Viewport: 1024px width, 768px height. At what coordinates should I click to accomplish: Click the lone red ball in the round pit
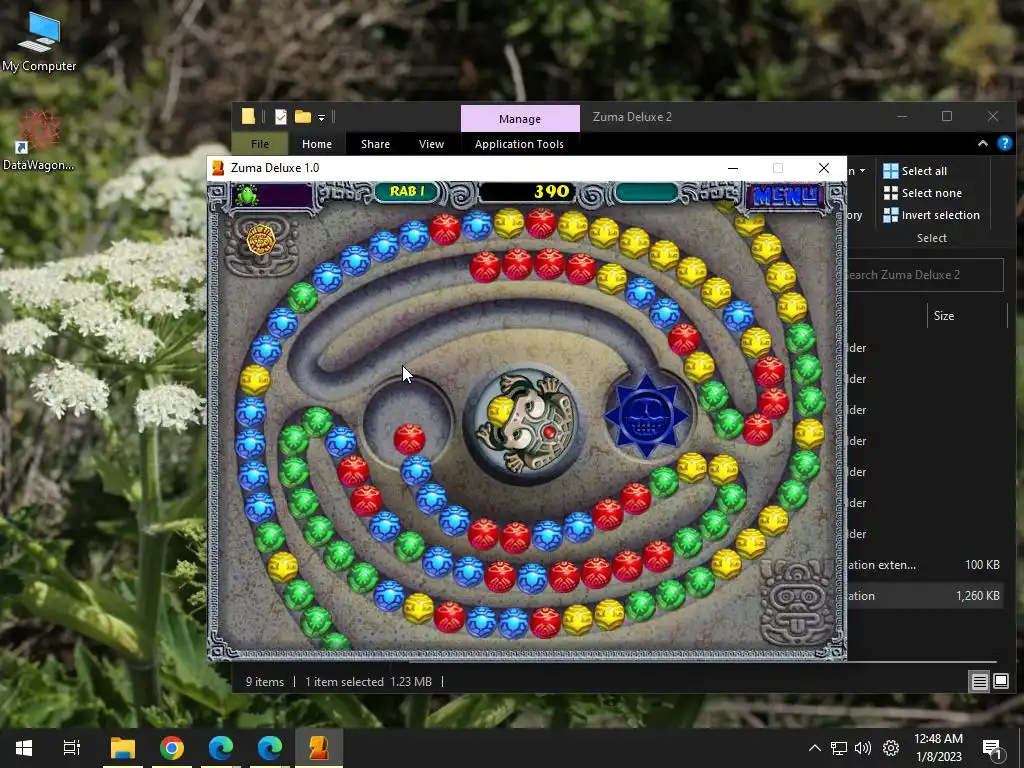pos(409,439)
